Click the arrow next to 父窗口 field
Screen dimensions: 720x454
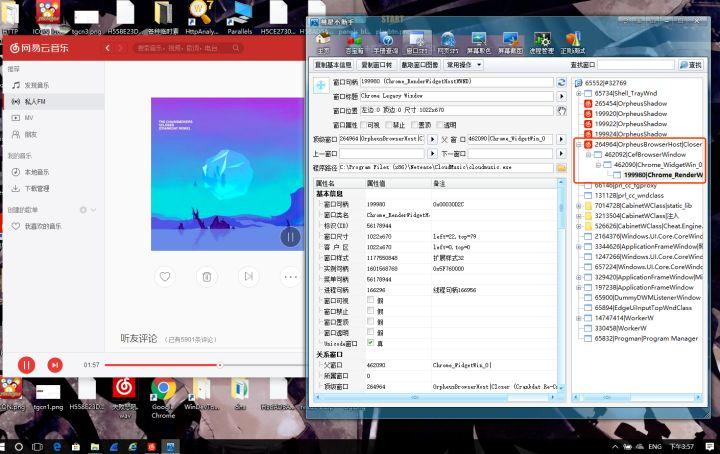click(x=561, y=139)
